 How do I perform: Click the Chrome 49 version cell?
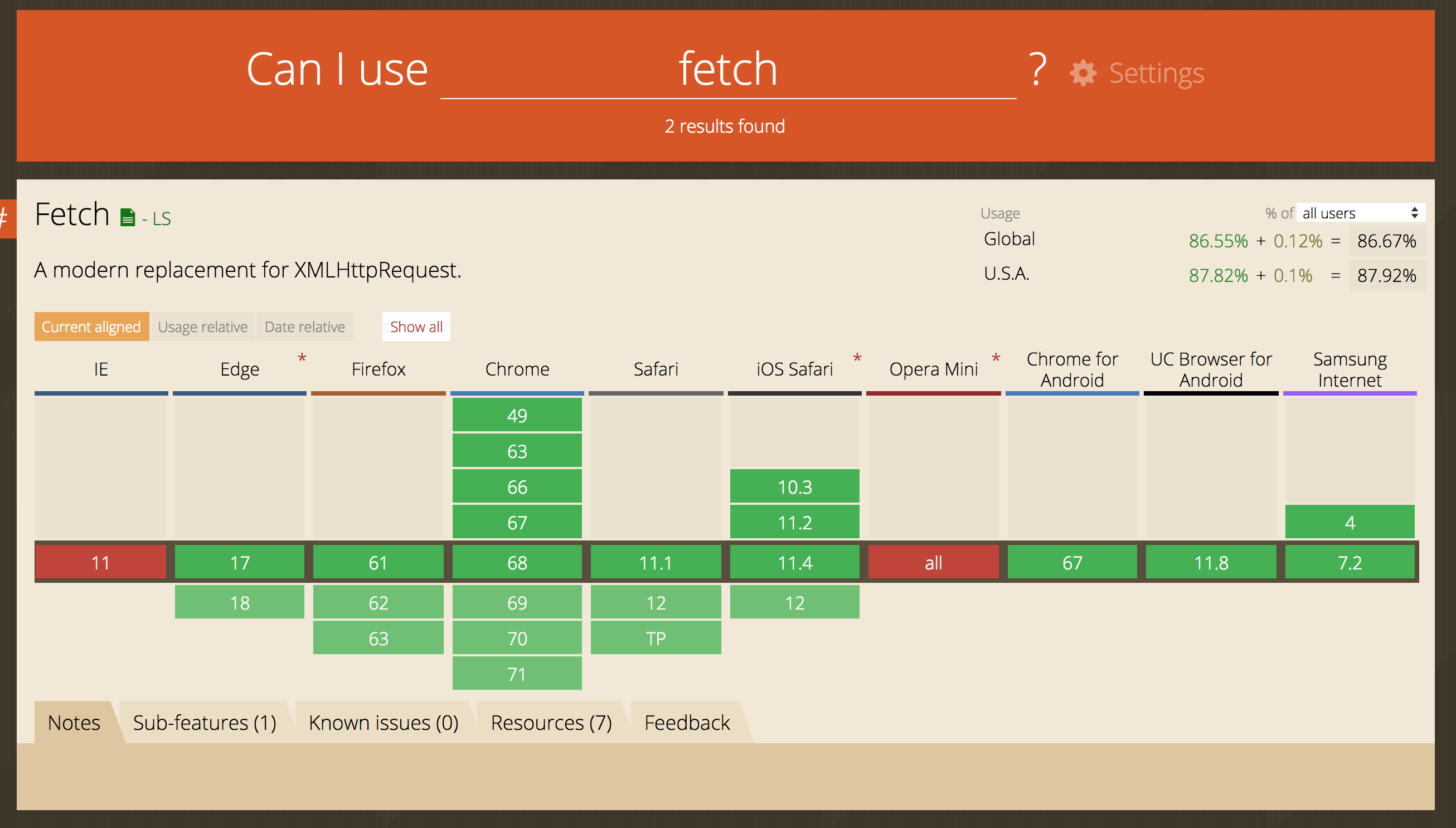516,415
